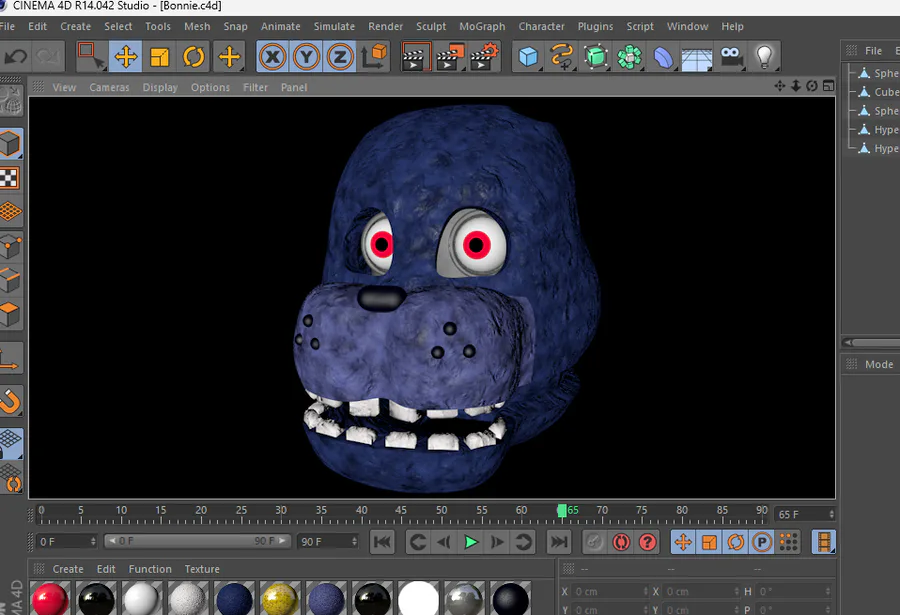Add a Camera object from the toolbar
The image size is (900, 615).
[731, 57]
